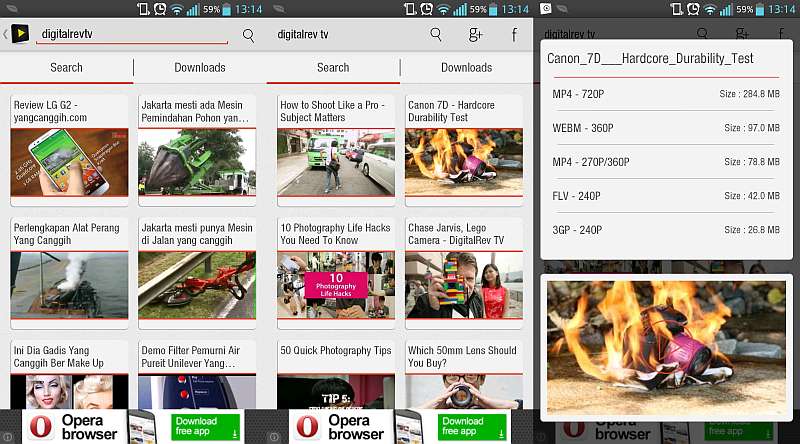Select MP4 - 720P download option
This screenshot has width=800, height=444.
point(666,94)
